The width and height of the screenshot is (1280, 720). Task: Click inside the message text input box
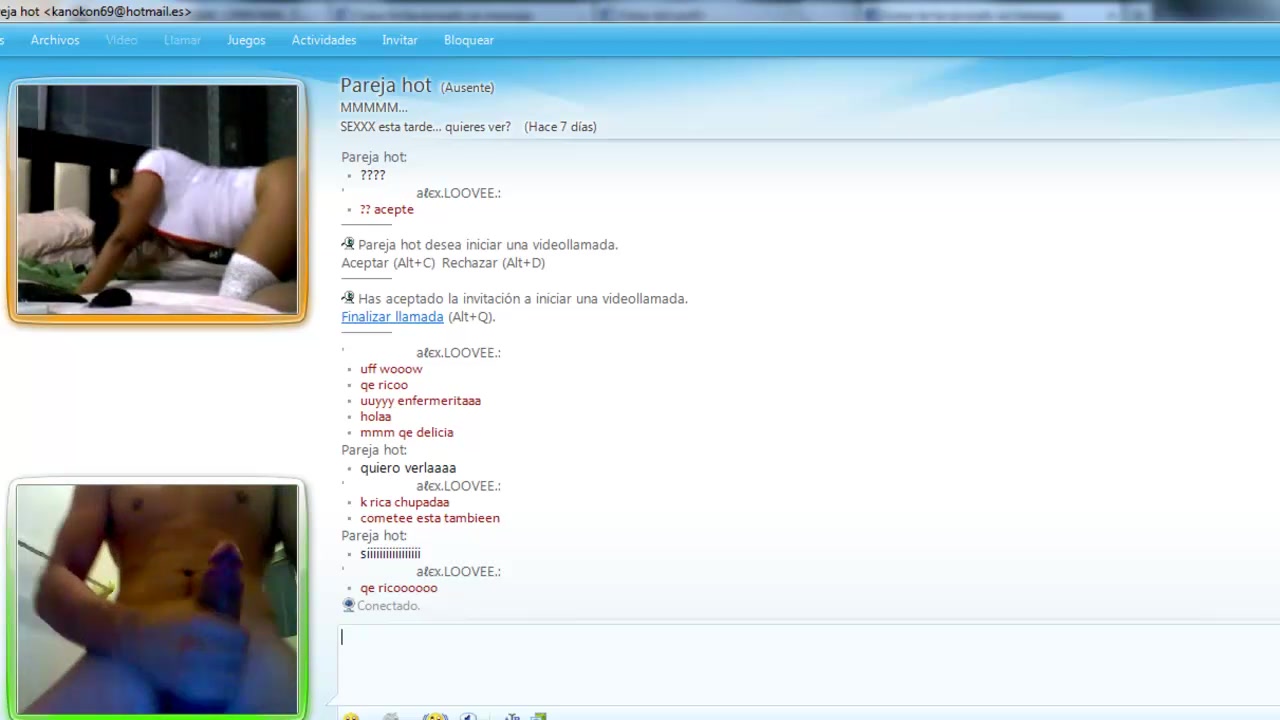pos(800,660)
